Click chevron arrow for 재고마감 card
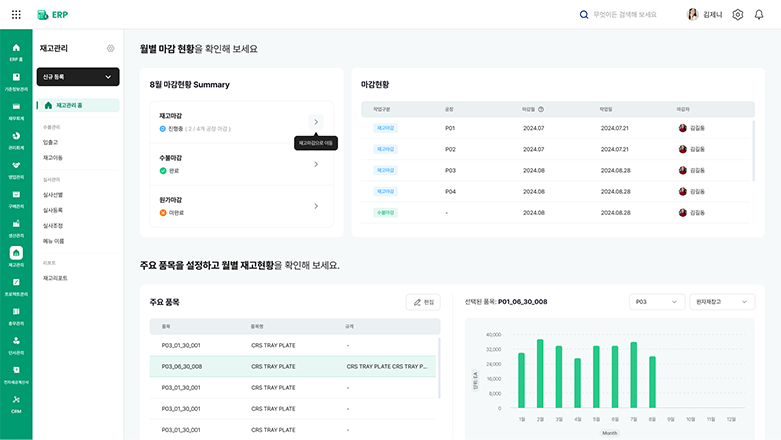The height and width of the screenshot is (440, 781). 316,122
